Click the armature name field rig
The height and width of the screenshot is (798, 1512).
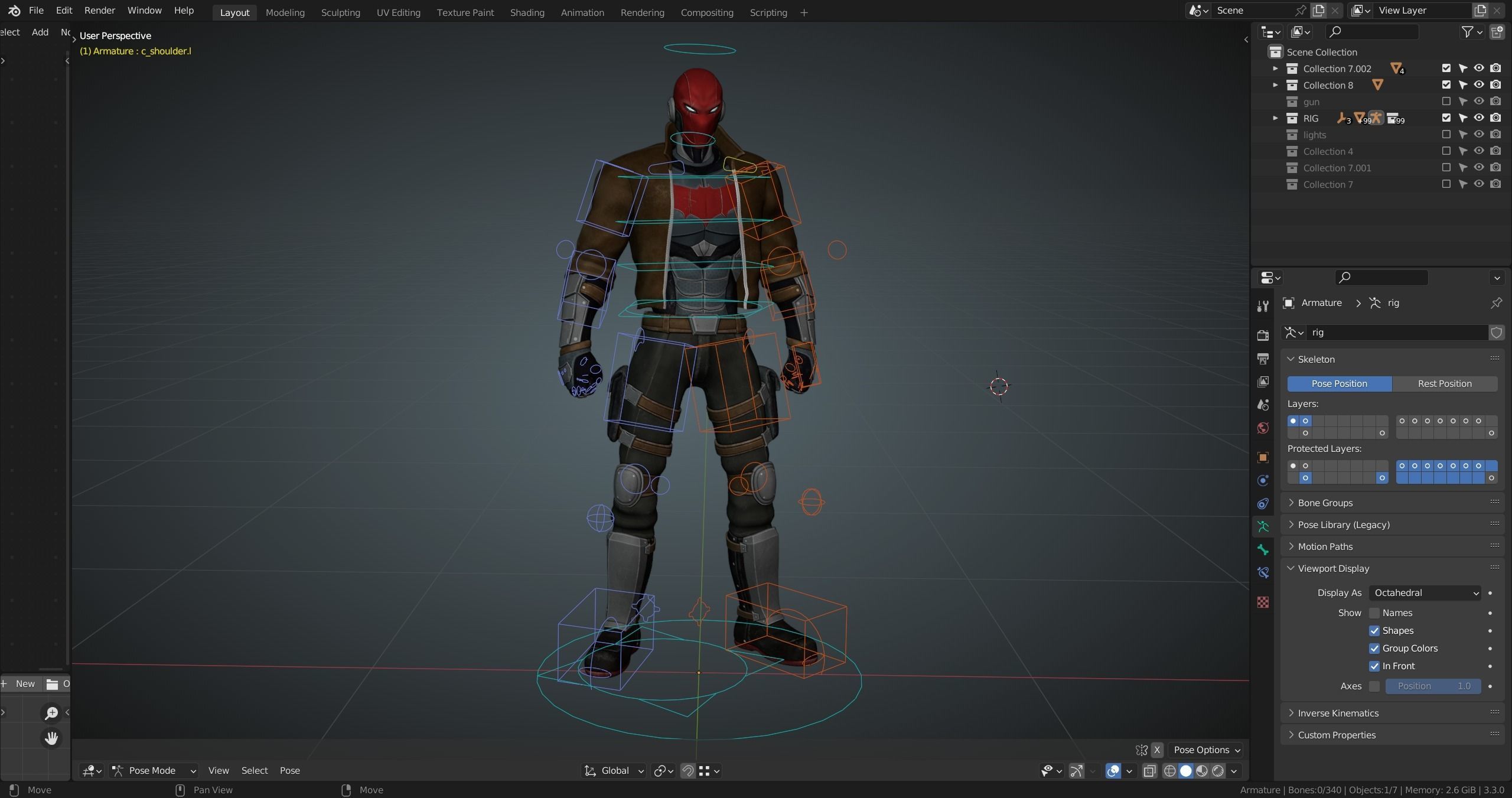click(x=1396, y=333)
